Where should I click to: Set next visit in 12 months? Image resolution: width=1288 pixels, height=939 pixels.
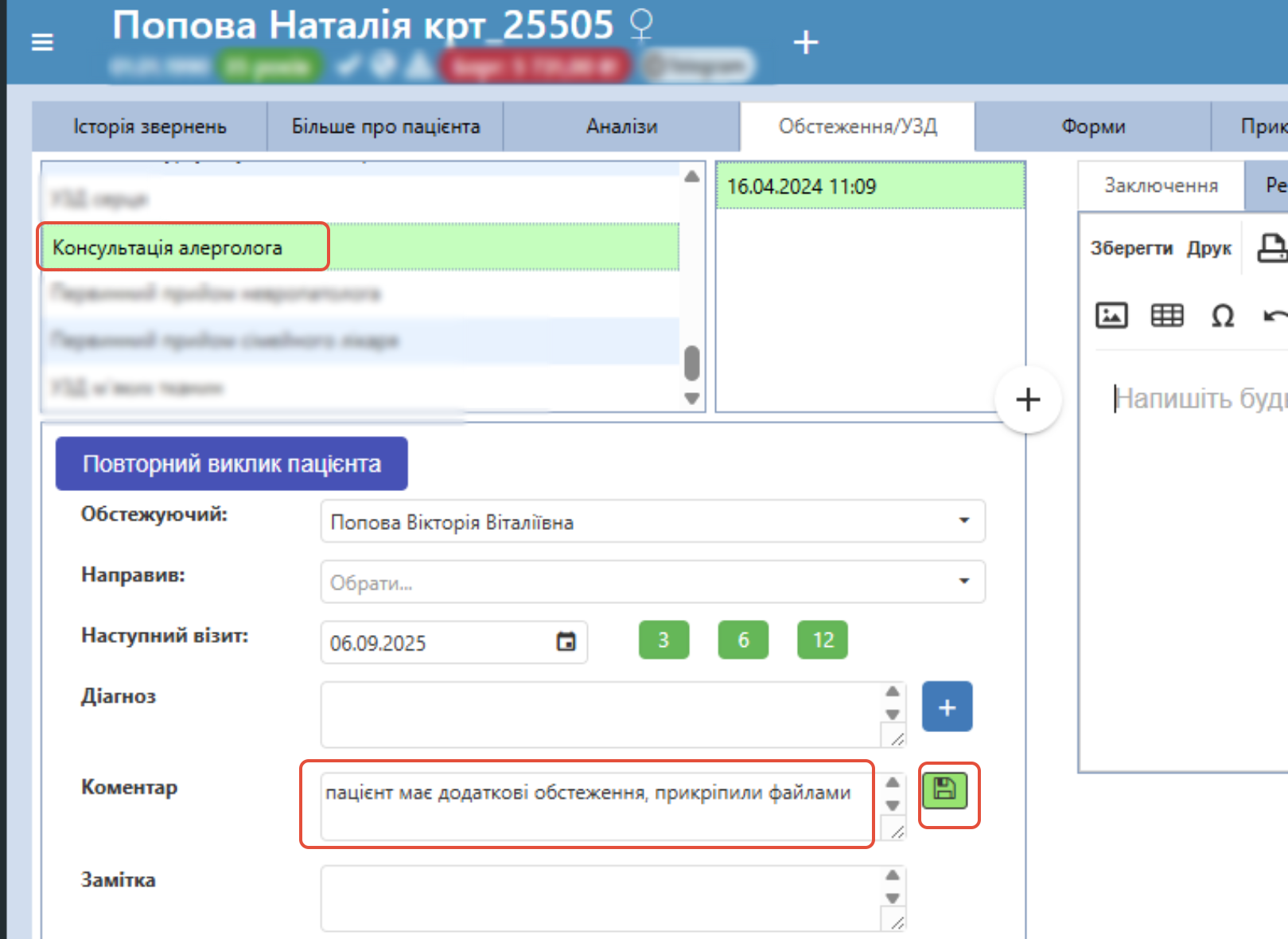(823, 640)
